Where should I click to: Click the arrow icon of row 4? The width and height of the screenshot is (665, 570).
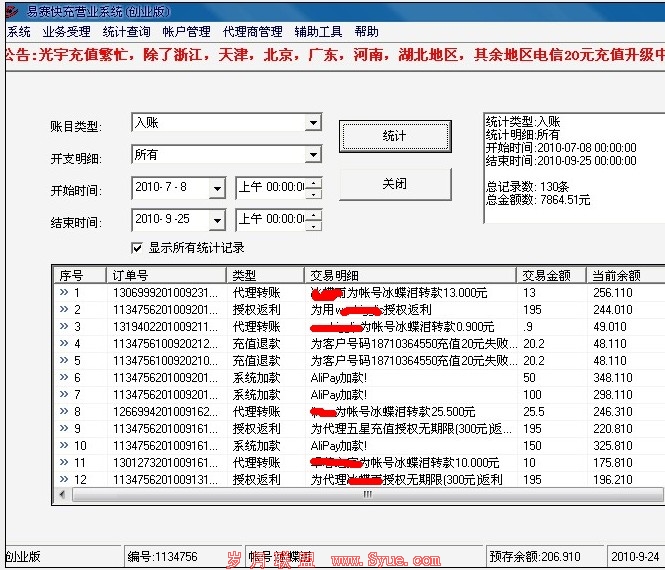[x=64, y=344]
